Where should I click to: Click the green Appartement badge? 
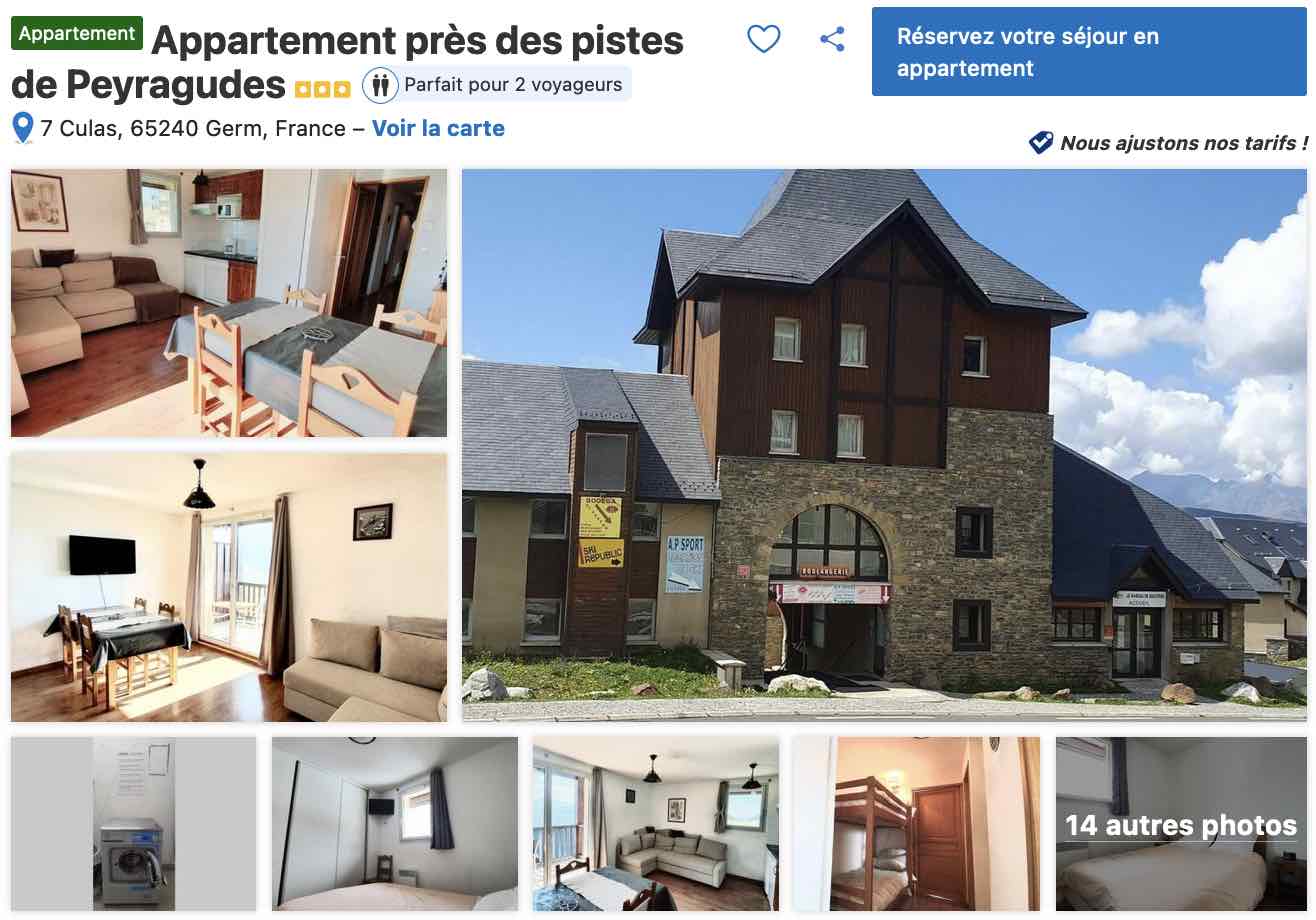click(77, 33)
